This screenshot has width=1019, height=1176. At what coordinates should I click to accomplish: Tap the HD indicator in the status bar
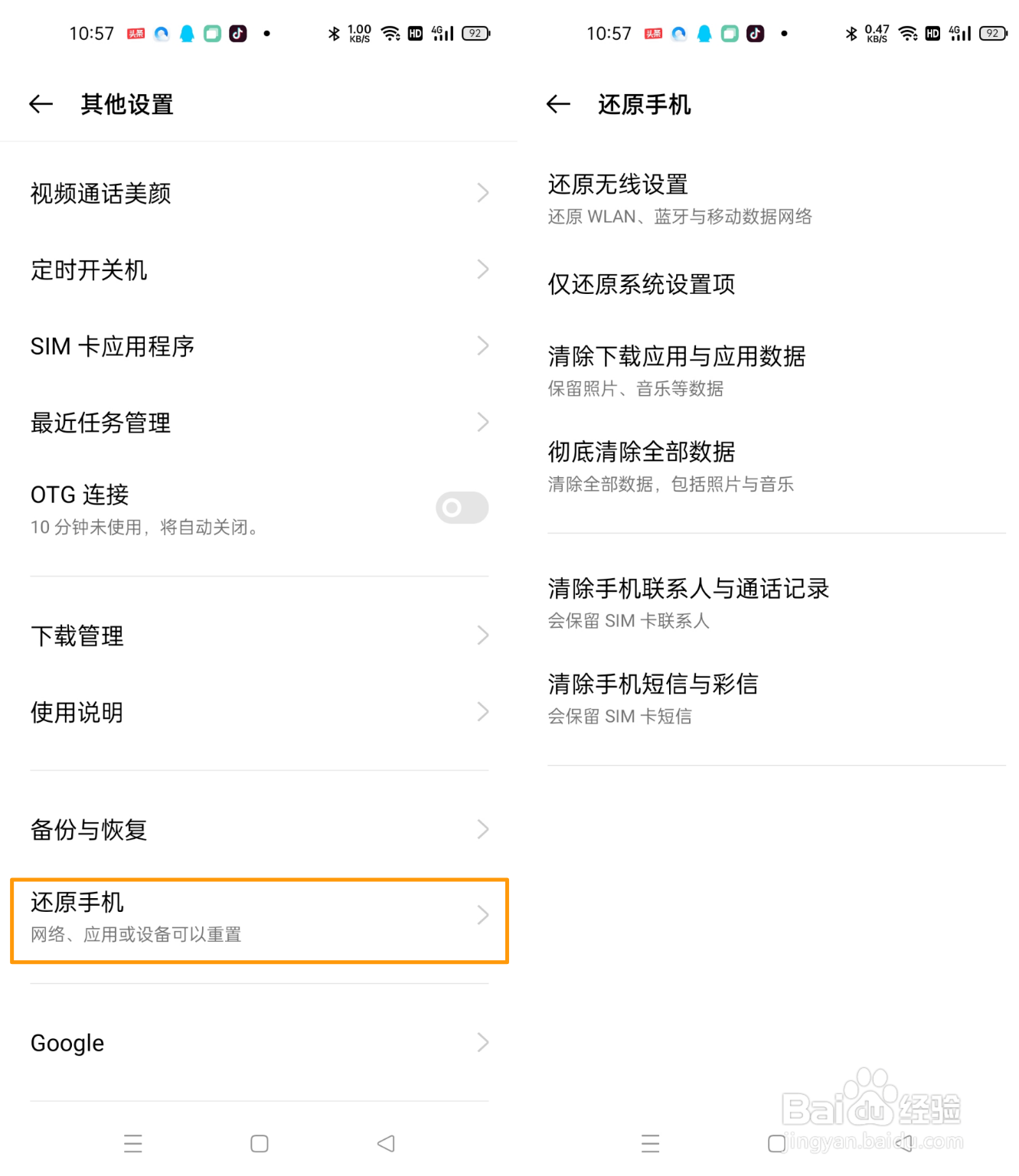click(415, 32)
